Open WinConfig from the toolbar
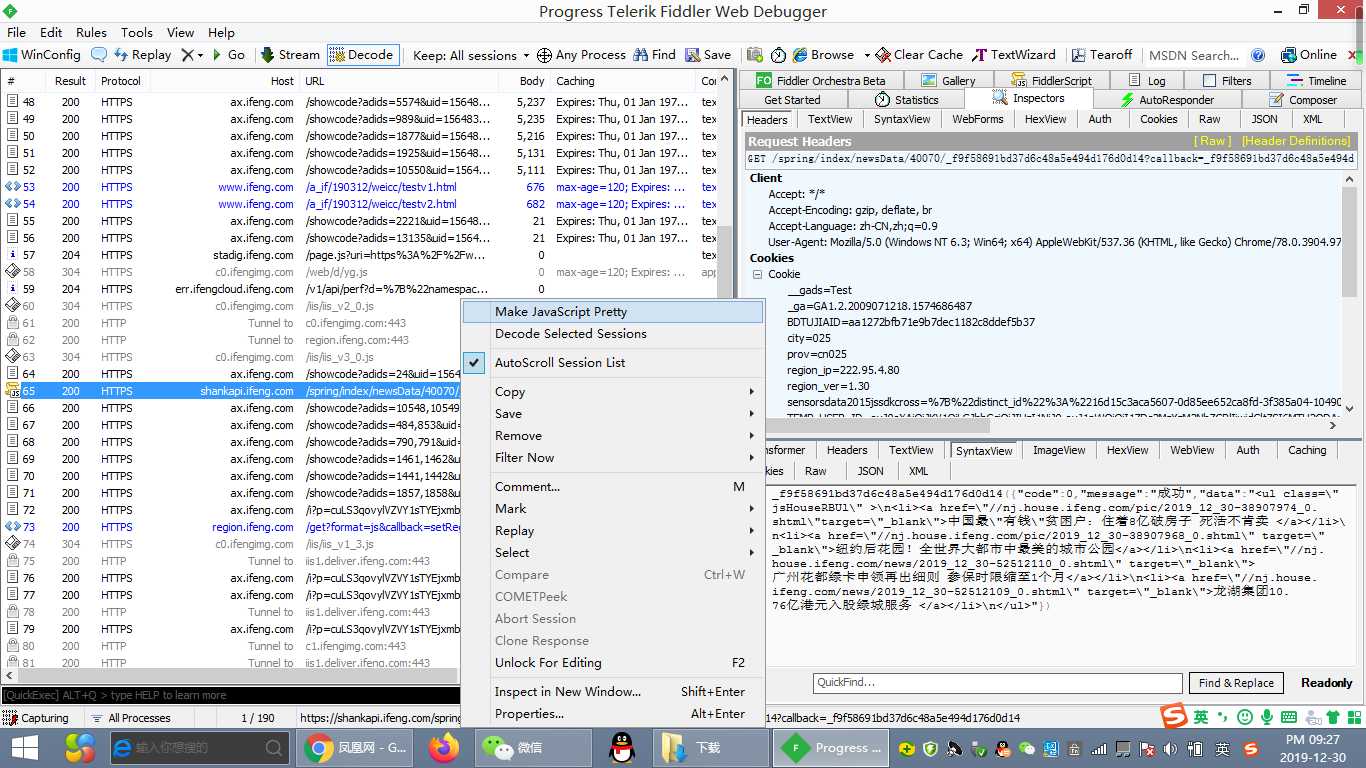The height and width of the screenshot is (768, 1366). (x=41, y=55)
